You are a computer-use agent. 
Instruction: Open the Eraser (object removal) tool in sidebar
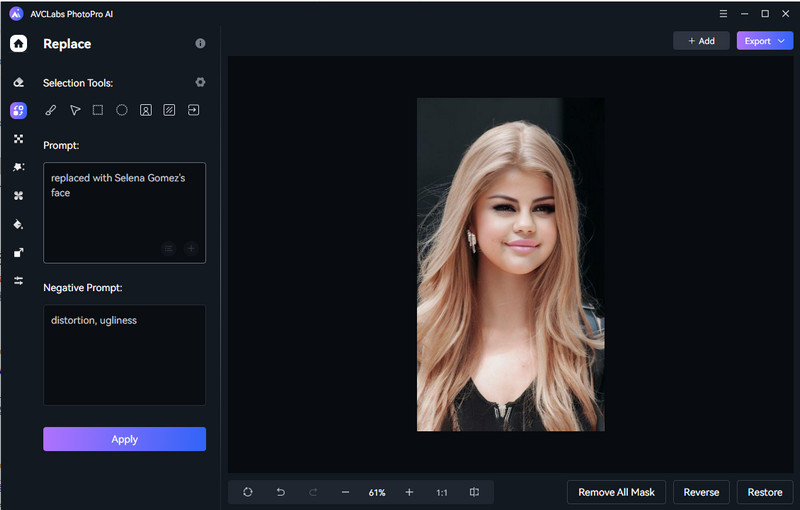[18, 82]
